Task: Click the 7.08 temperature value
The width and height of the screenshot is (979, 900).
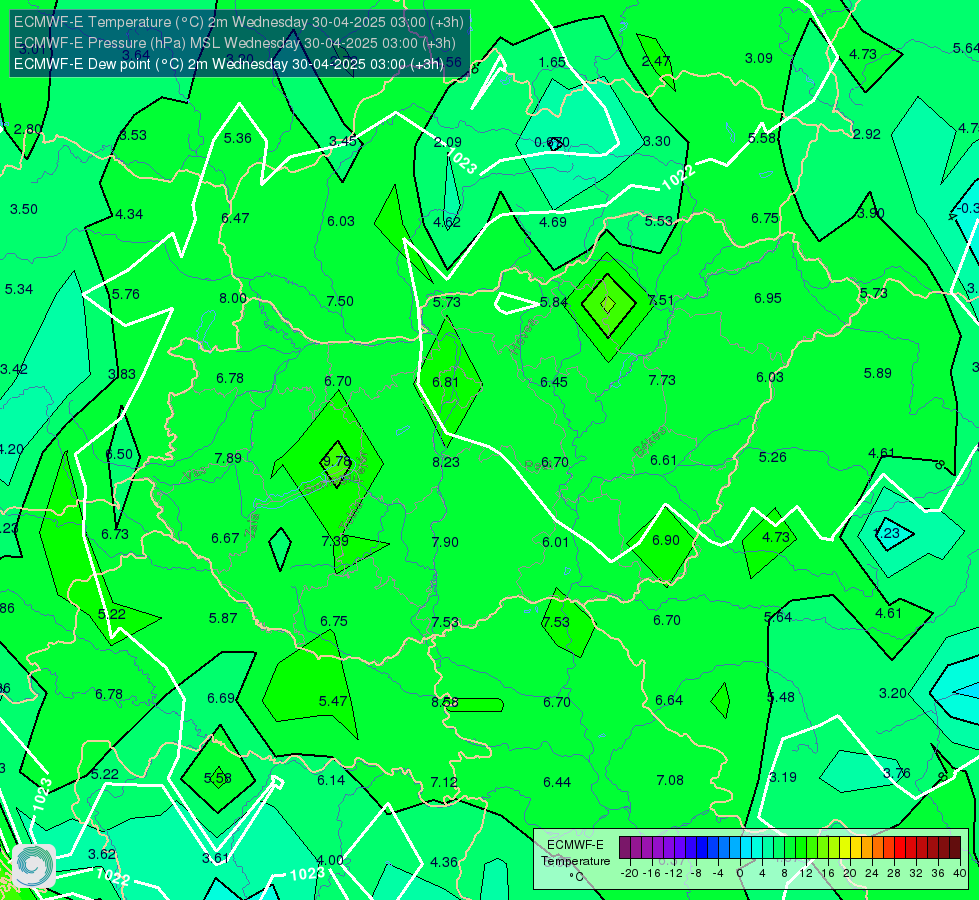Action: pyautogui.click(x=670, y=780)
